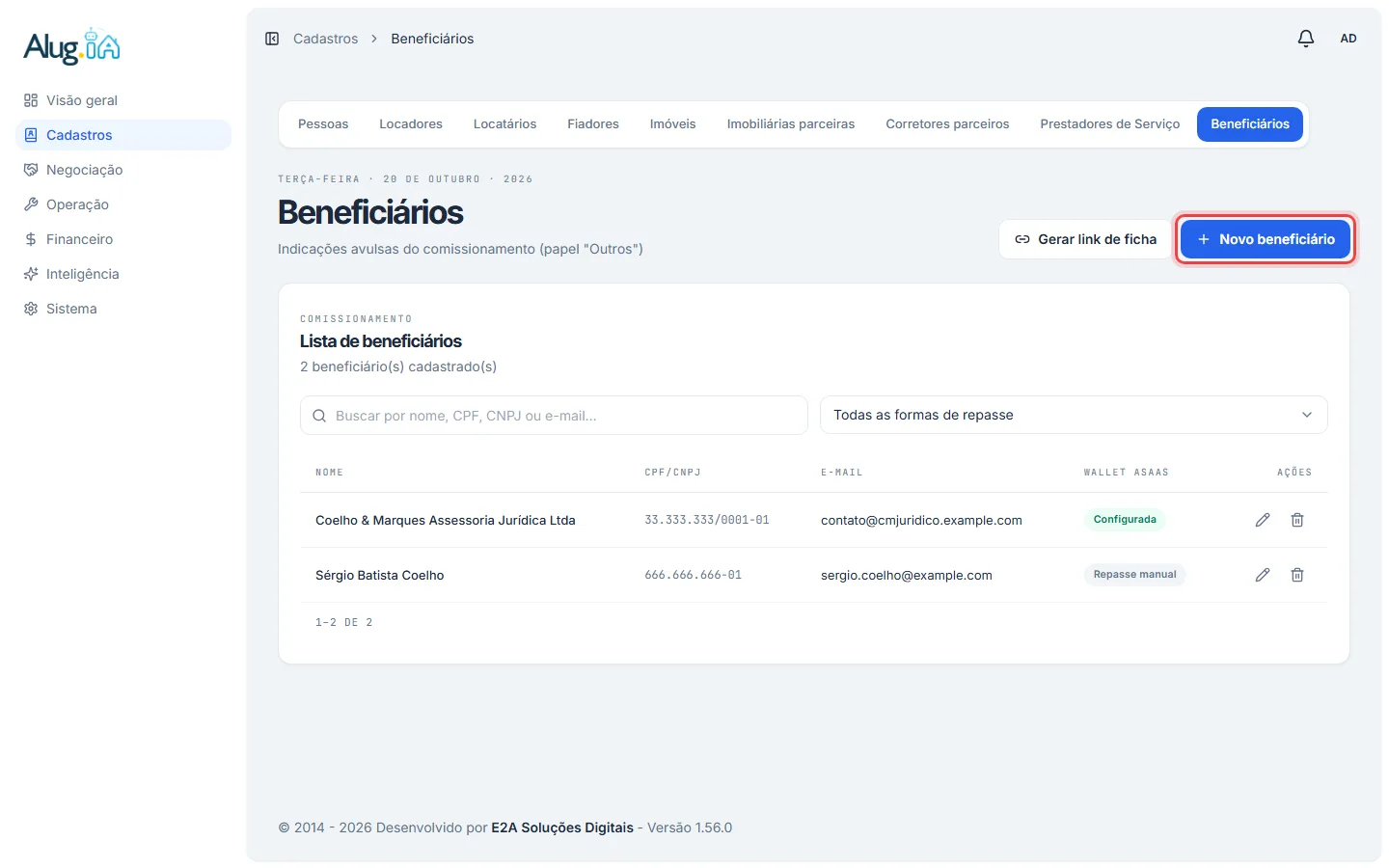
Task: Click the NOME column header
Action: [329, 473]
